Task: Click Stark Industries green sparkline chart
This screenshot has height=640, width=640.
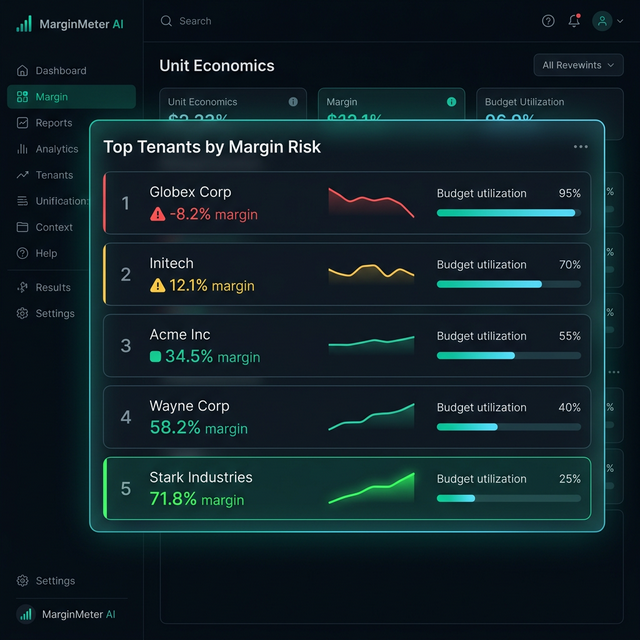Action: click(x=371, y=488)
